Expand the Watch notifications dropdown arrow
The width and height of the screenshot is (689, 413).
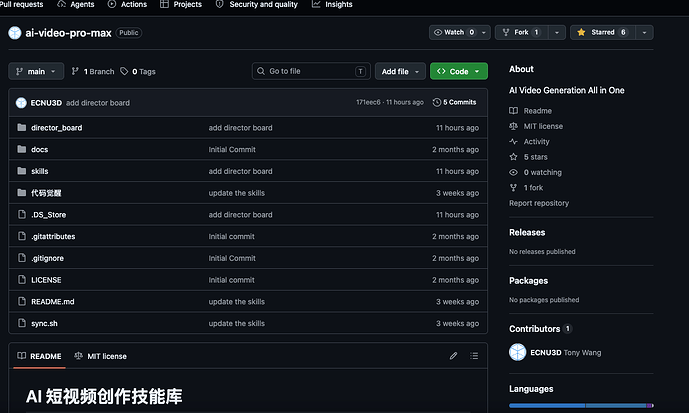[484, 33]
